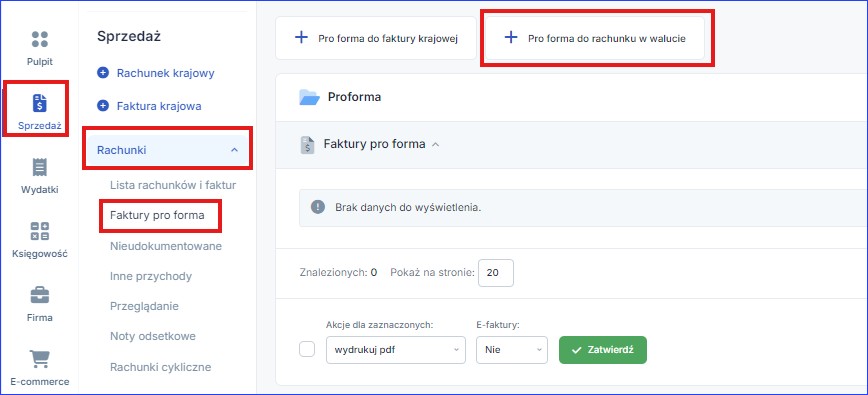Click the Sprzedaż panel heading
Screen dimensions: 868x395
(129, 37)
